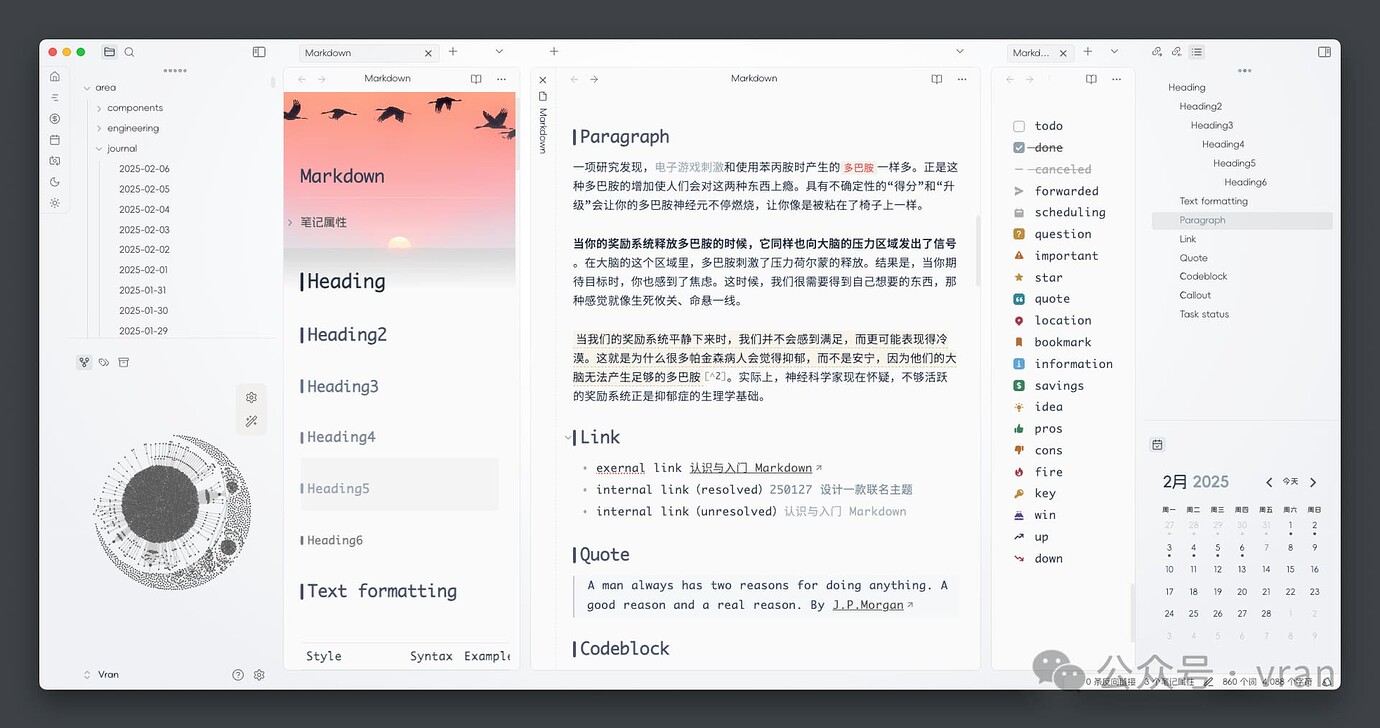Select Codeblock in the outline panel
This screenshot has height=728, width=1380.
[1203, 276]
